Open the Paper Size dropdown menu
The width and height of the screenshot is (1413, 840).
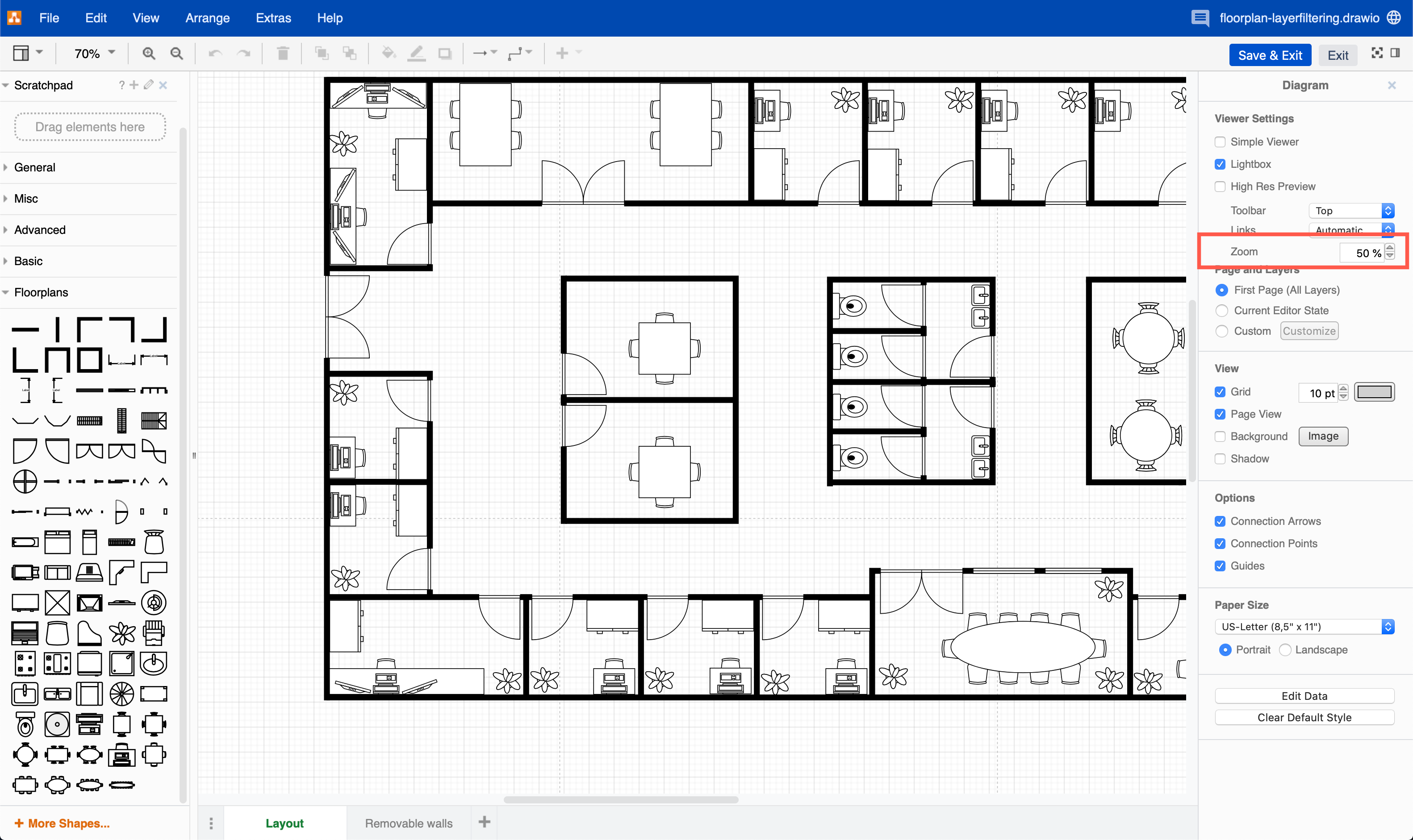point(1303,627)
